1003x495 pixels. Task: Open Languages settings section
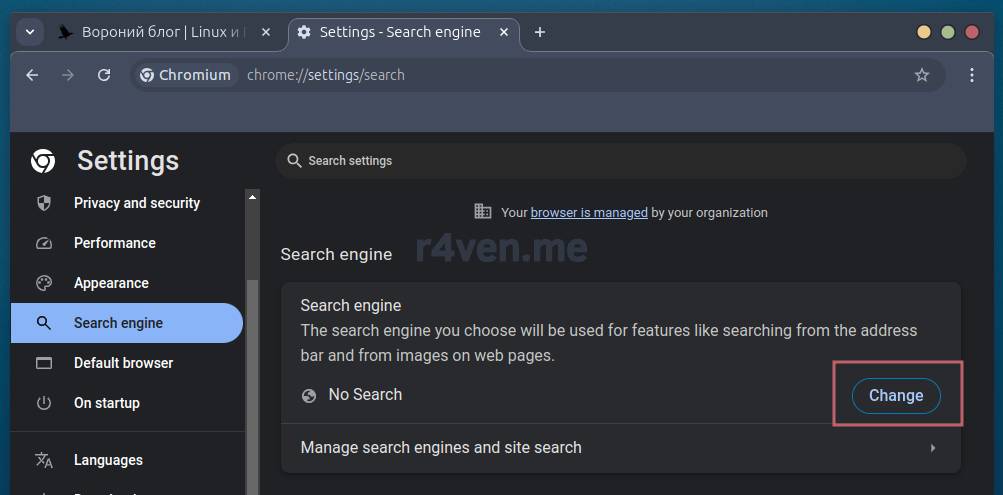pyautogui.click(x=108, y=460)
